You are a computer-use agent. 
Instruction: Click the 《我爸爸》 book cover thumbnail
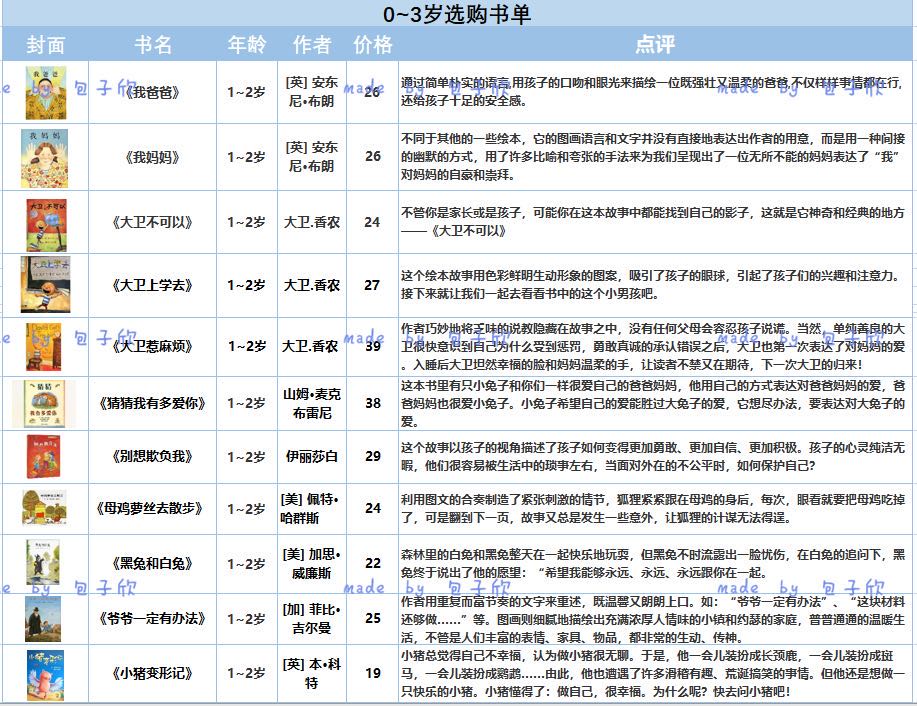coord(46,92)
